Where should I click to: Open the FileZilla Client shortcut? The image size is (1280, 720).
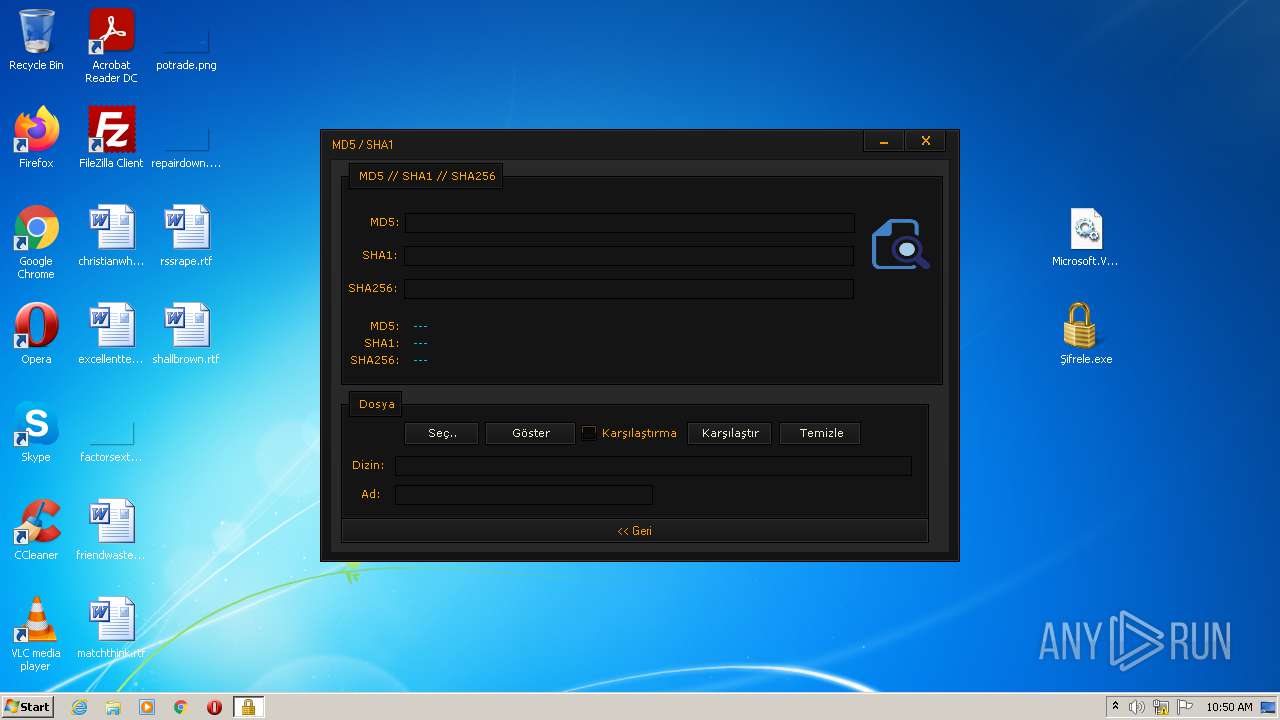click(x=111, y=138)
